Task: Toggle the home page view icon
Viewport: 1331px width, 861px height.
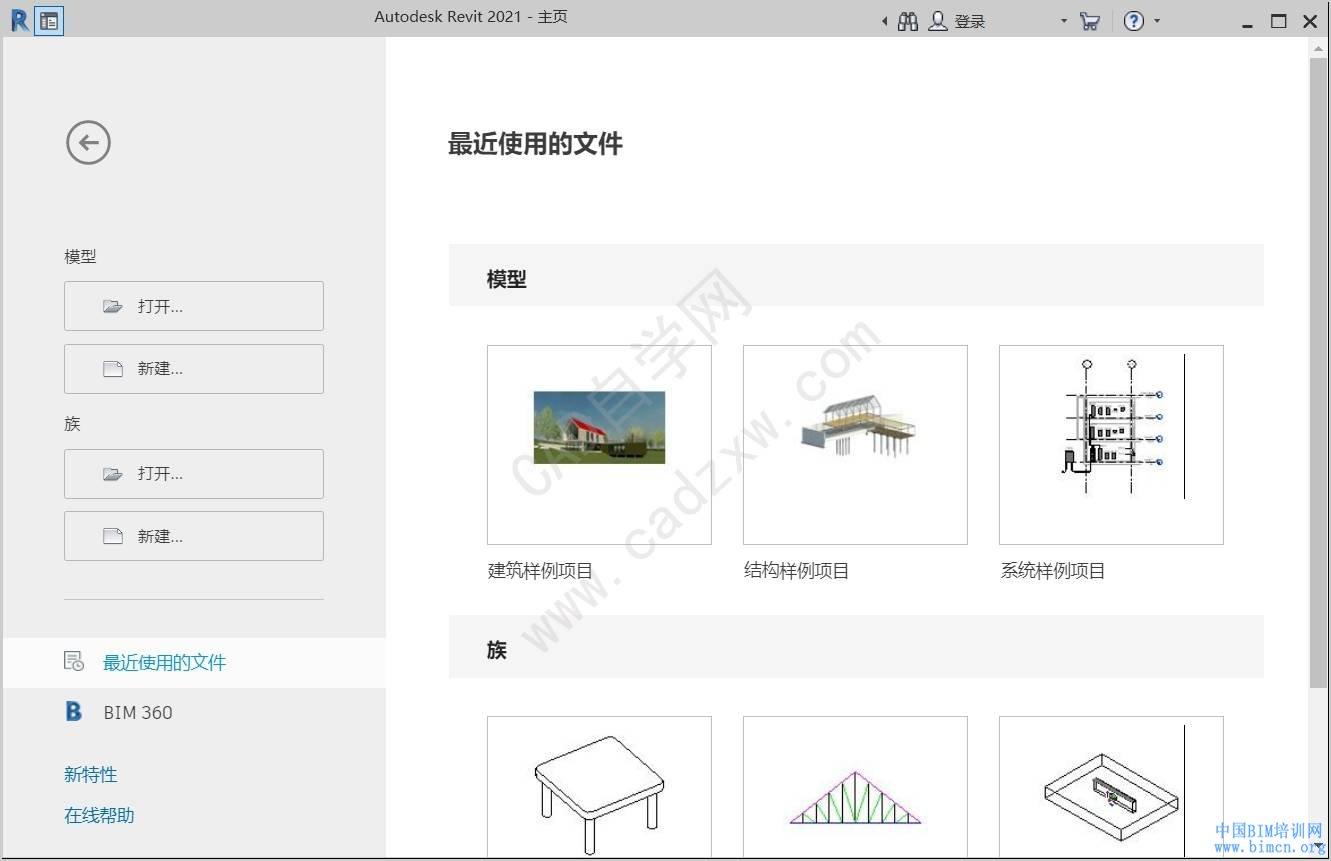Action: click(x=49, y=21)
